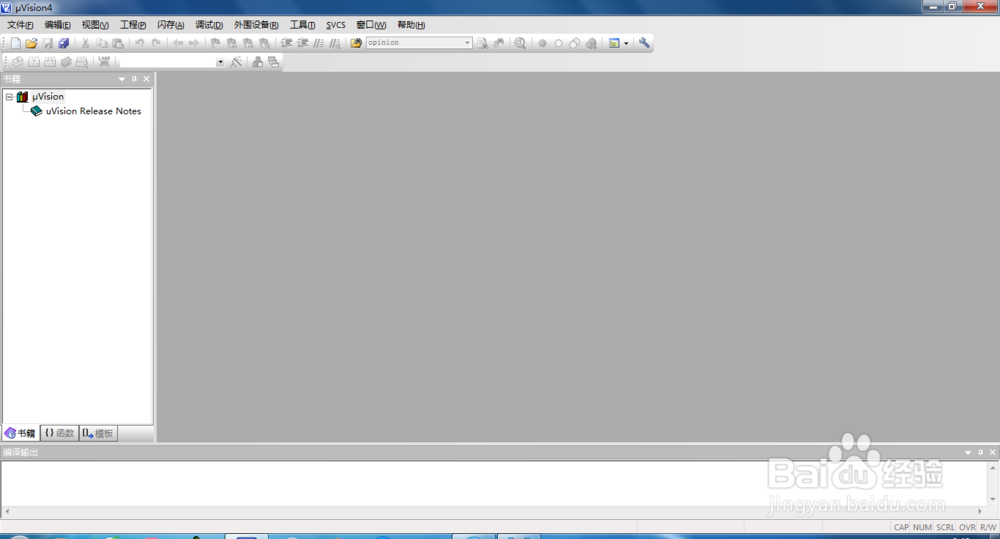Open the 工具(T) menu

302,25
